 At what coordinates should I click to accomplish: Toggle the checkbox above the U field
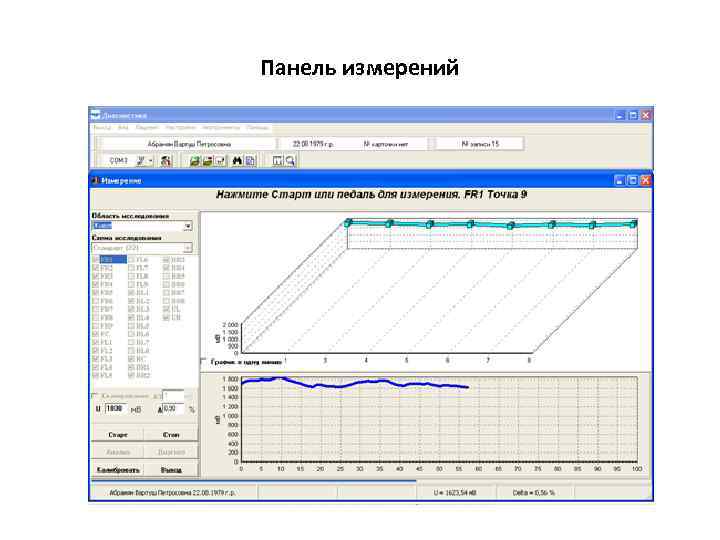click(96, 395)
